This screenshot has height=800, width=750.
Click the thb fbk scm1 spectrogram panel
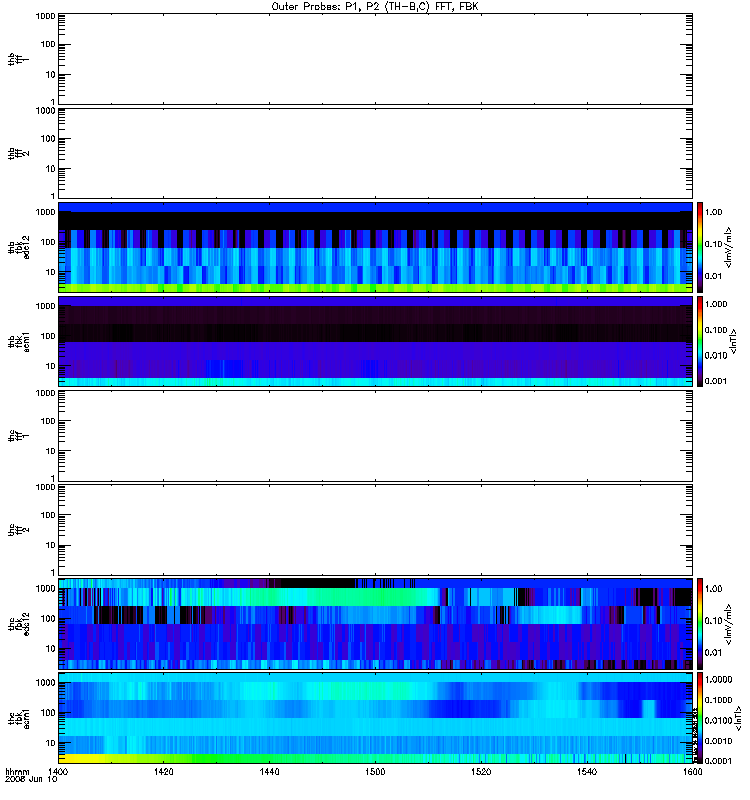(375, 341)
